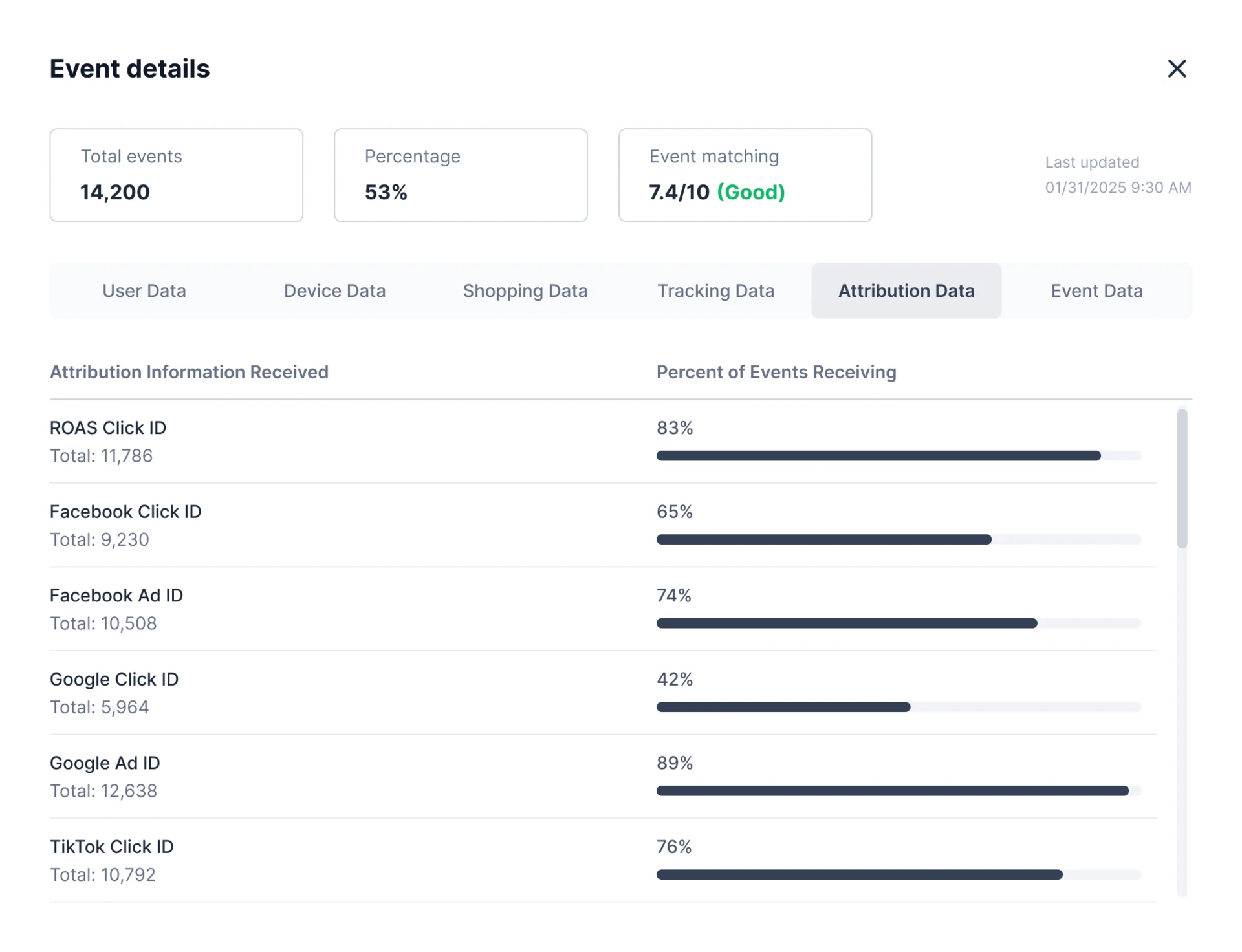This screenshot has width=1242, height=952.
Task: Click the Total: 10,792 value
Action: [x=103, y=874]
